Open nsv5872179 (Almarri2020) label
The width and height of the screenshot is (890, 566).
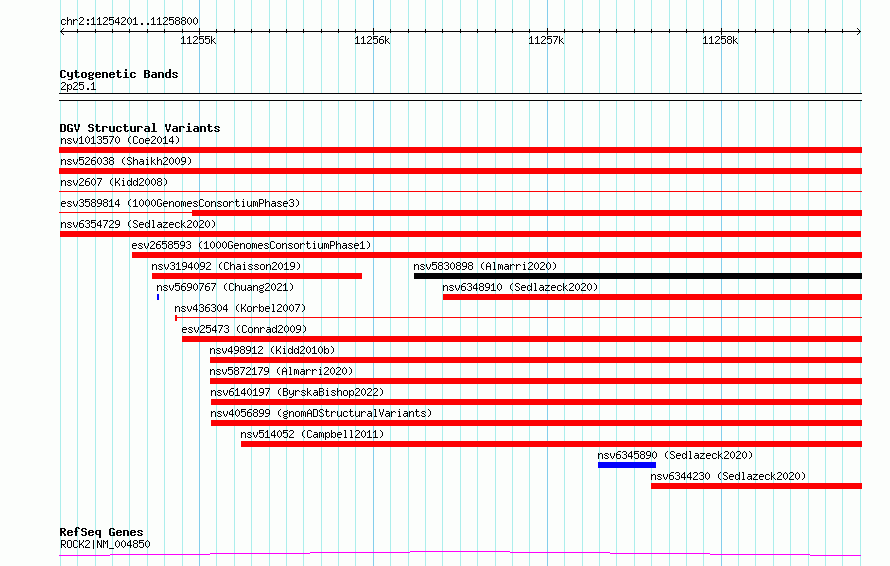281,371
